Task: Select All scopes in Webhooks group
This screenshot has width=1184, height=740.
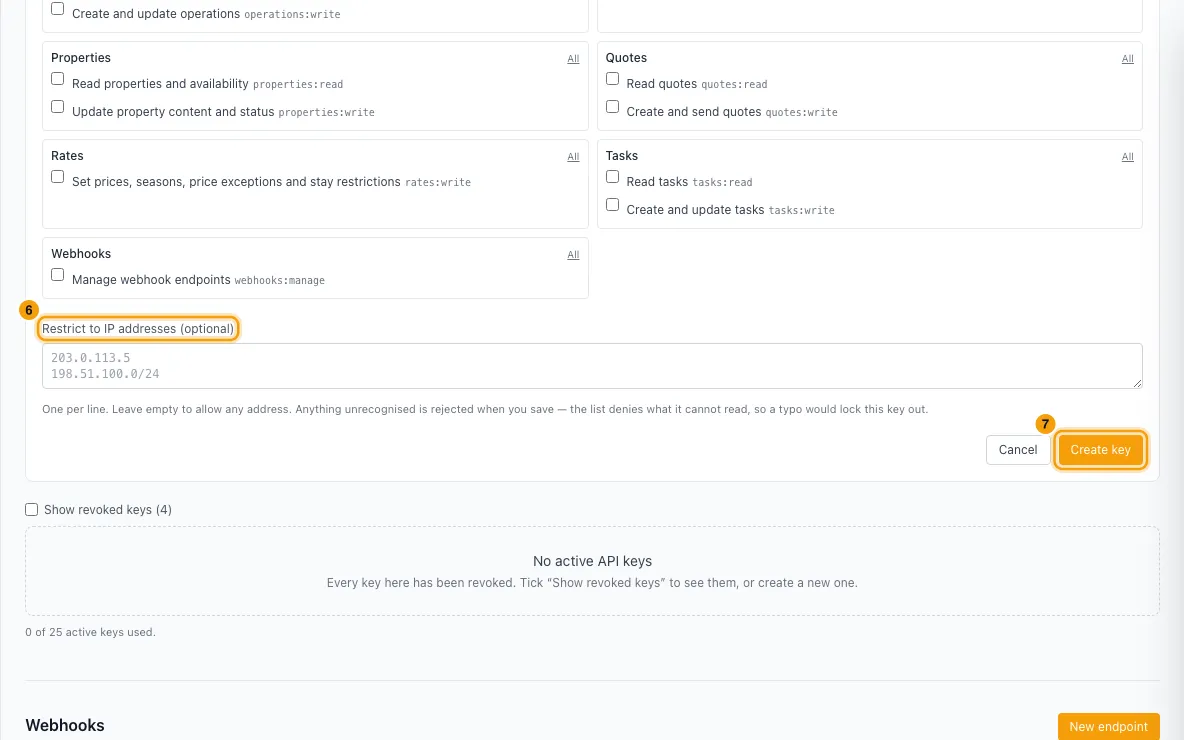Action: [573, 255]
